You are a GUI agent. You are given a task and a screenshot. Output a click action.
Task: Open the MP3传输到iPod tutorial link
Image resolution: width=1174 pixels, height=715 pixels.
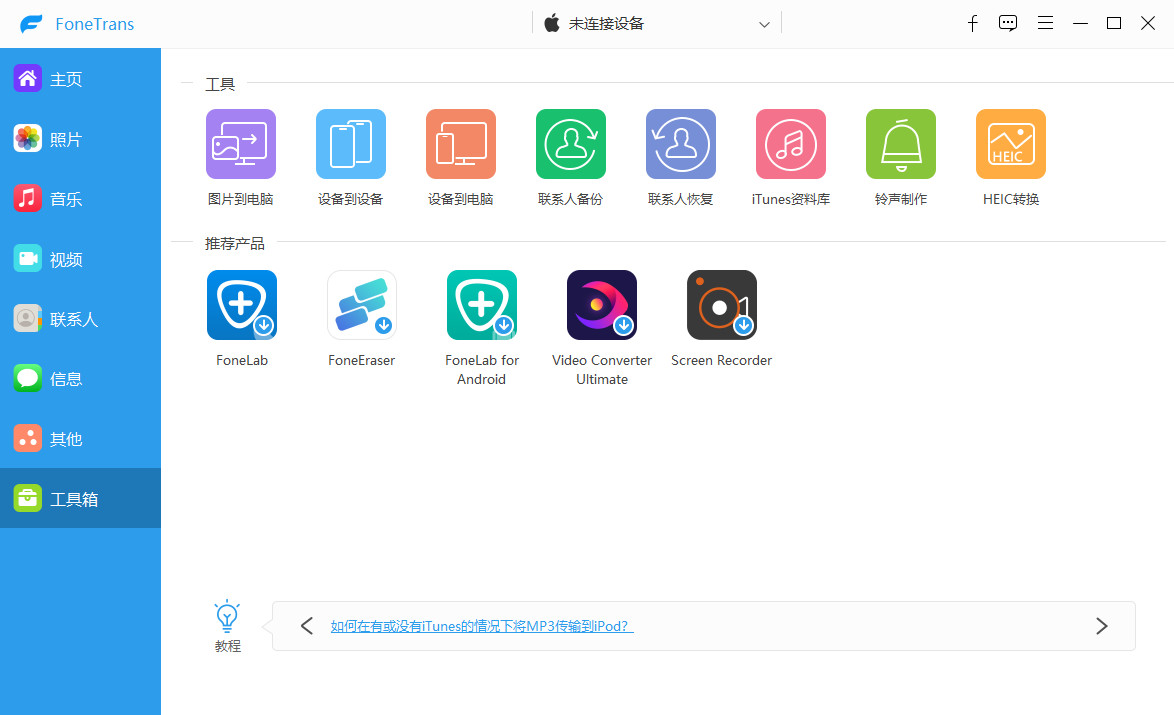(481, 626)
